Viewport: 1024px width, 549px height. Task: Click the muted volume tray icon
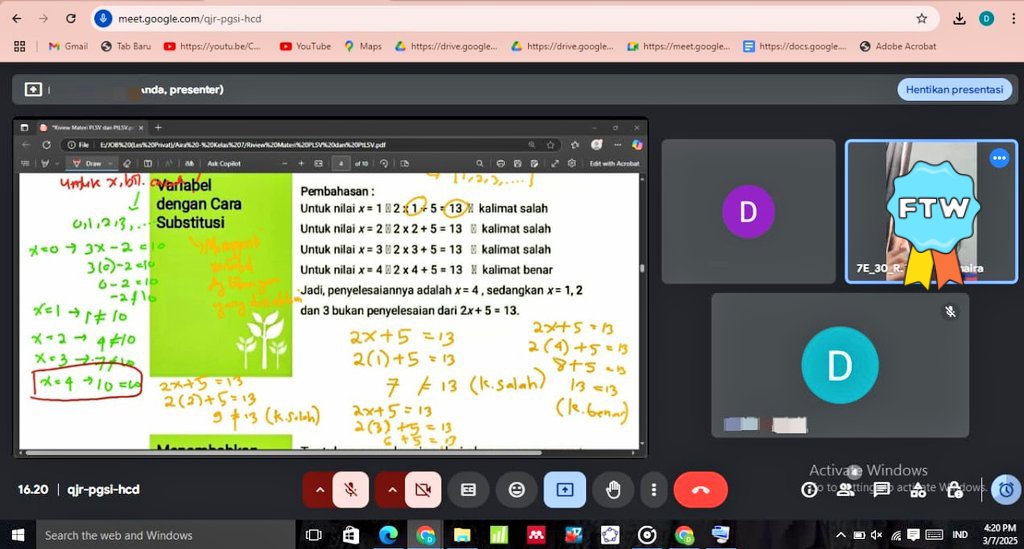[x=876, y=535]
